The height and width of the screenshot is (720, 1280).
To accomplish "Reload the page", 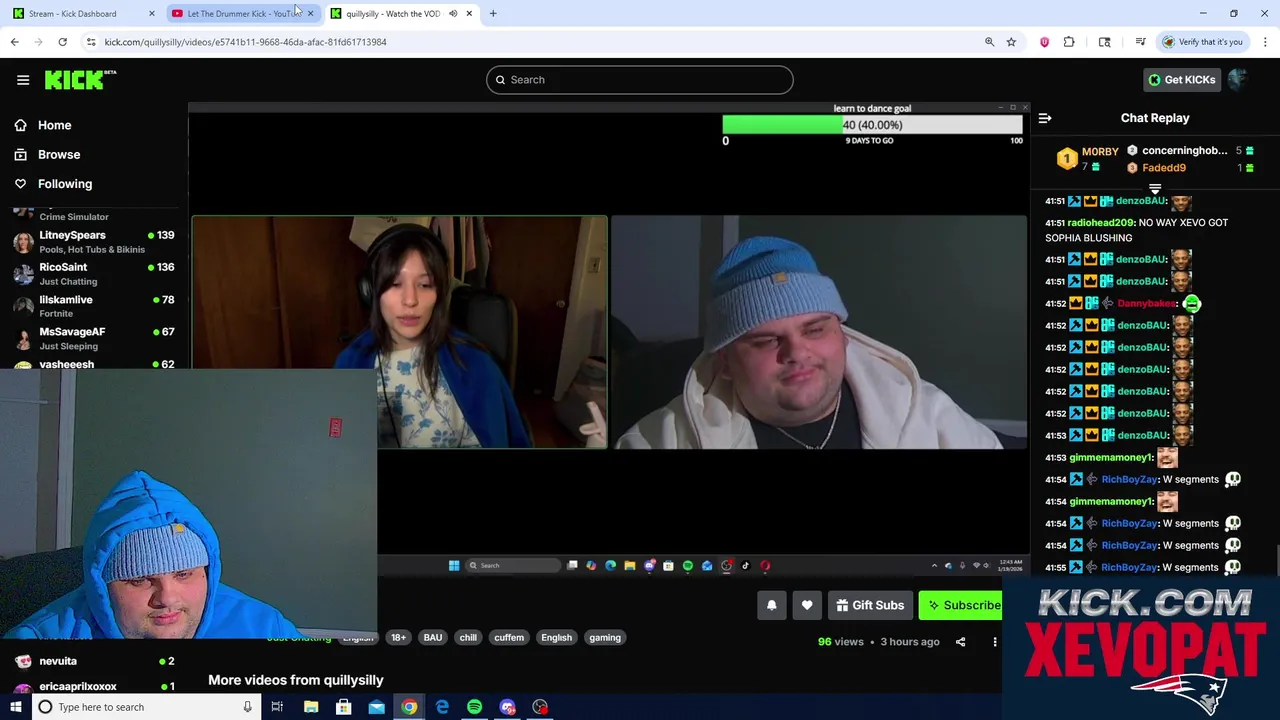I will click(62, 42).
